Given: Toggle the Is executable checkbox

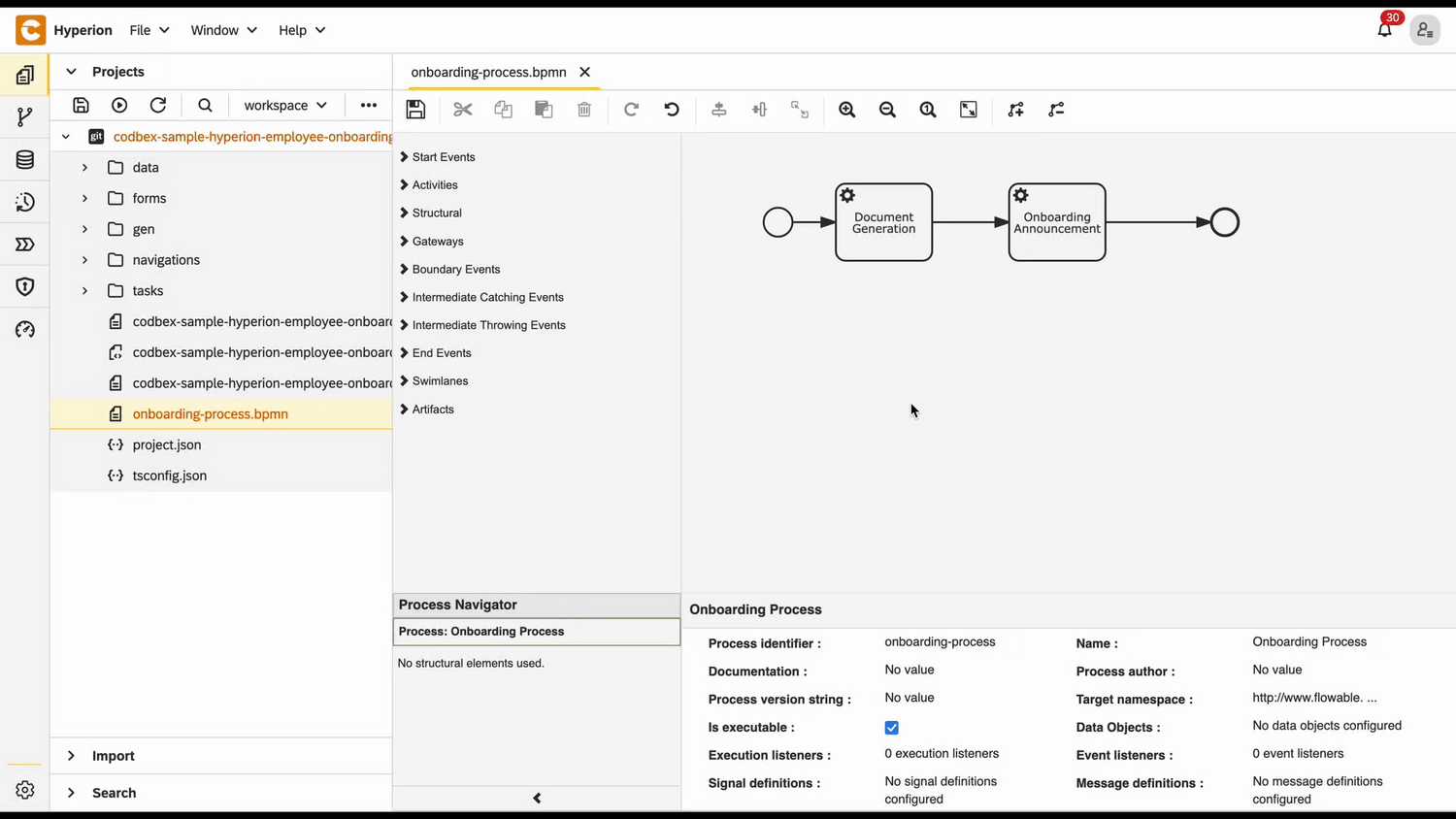Looking at the screenshot, I should coord(891,728).
